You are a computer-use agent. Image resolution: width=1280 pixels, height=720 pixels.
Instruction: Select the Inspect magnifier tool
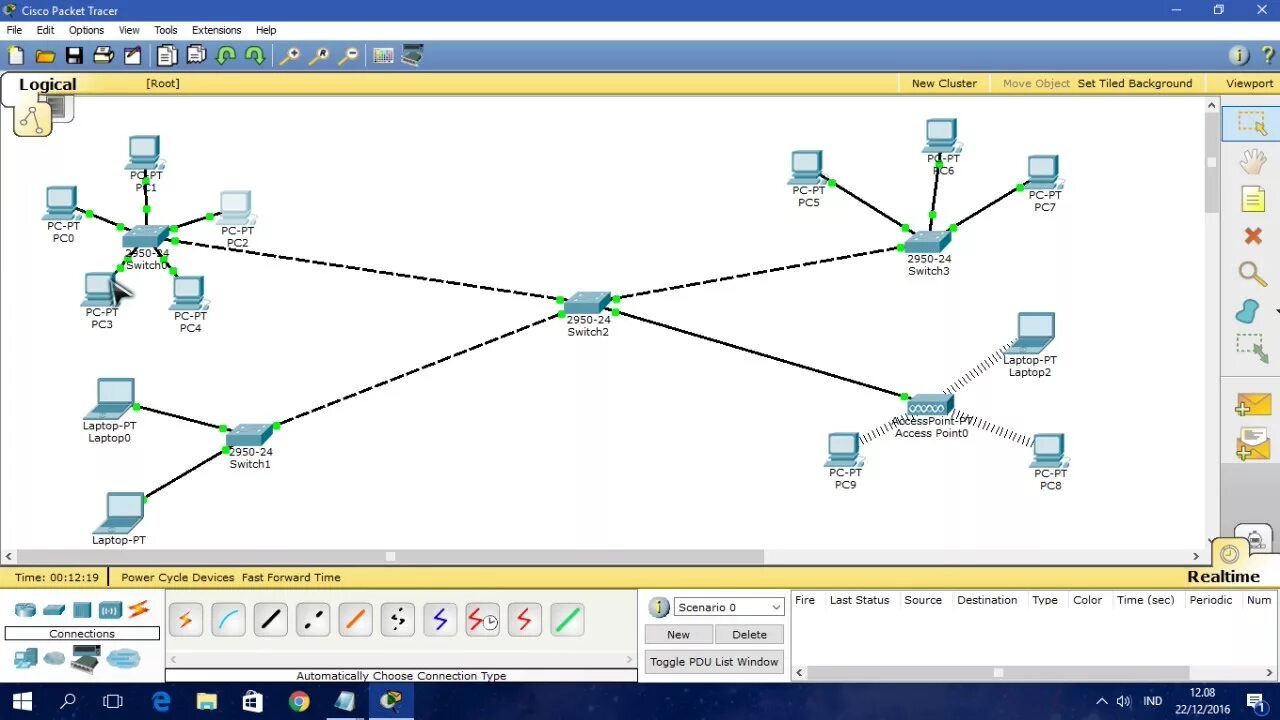[1253, 274]
